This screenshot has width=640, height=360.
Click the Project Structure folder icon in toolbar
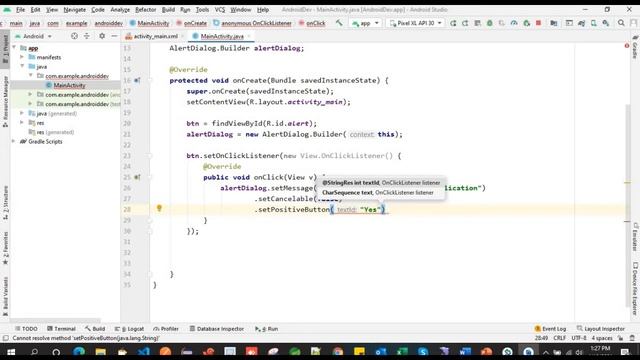pyautogui.click(x=554, y=23)
